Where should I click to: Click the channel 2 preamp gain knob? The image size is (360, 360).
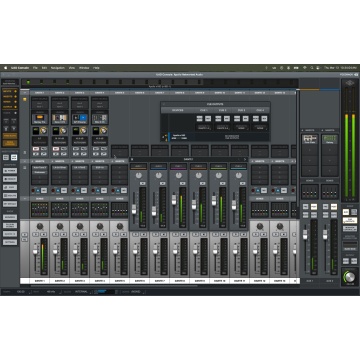tap(64, 130)
